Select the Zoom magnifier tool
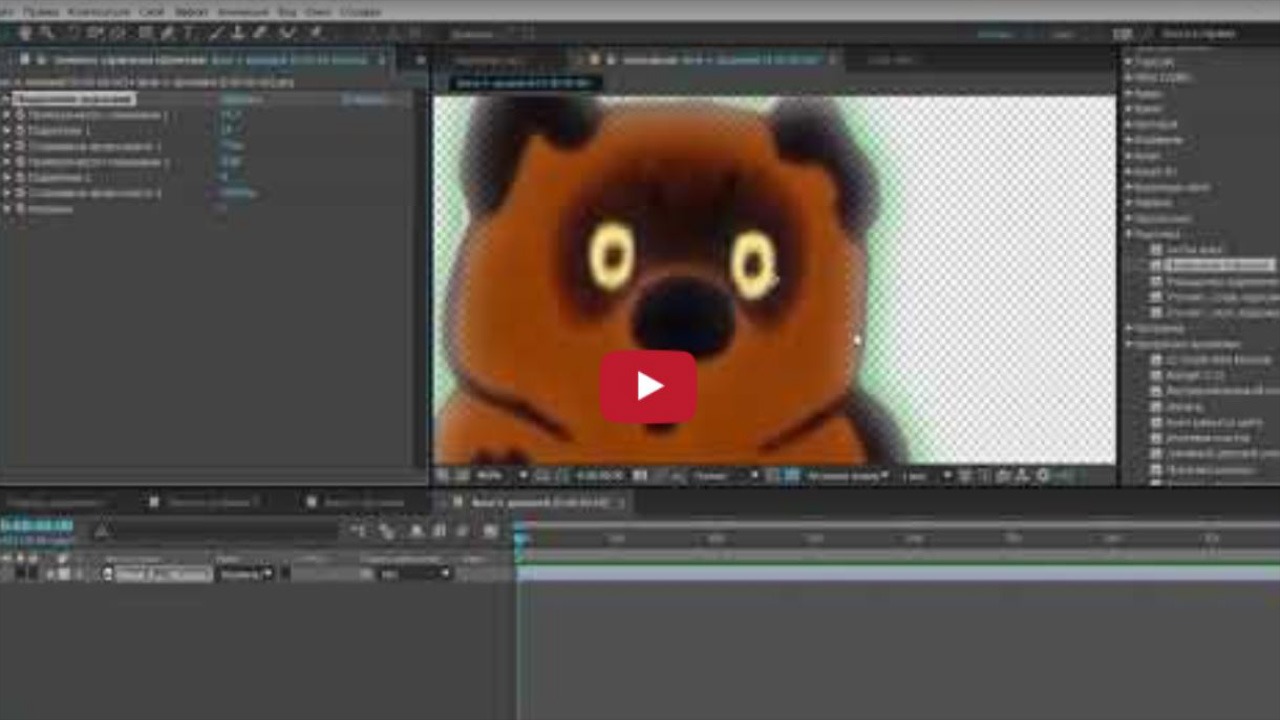This screenshot has width=1280, height=720. [47, 33]
